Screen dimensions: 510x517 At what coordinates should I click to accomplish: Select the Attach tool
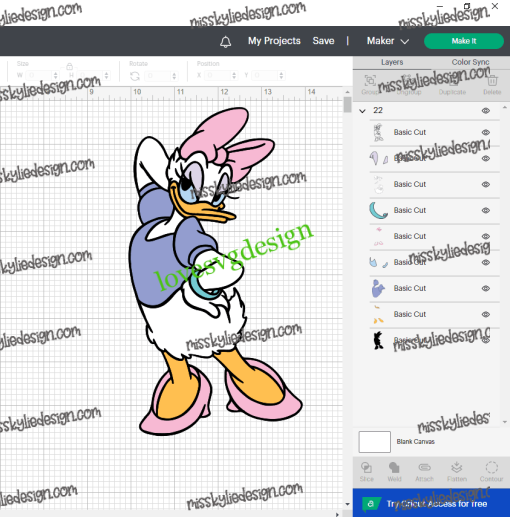(424, 467)
